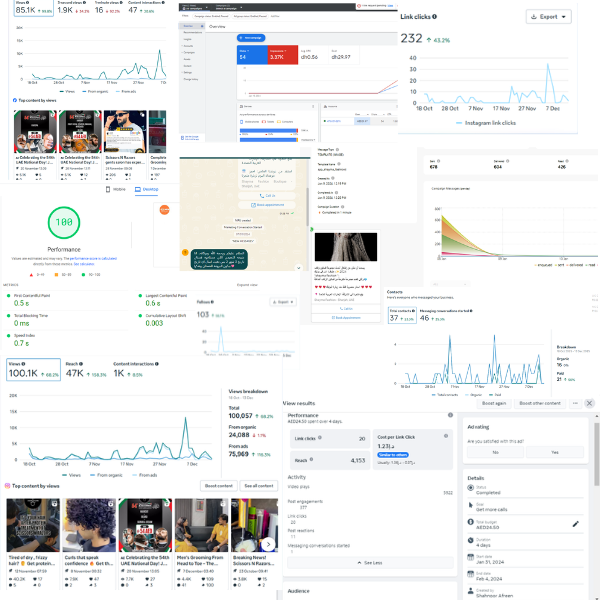Open the Export dropdown beside Link clicks
600x600 pixels.
point(548,16)
